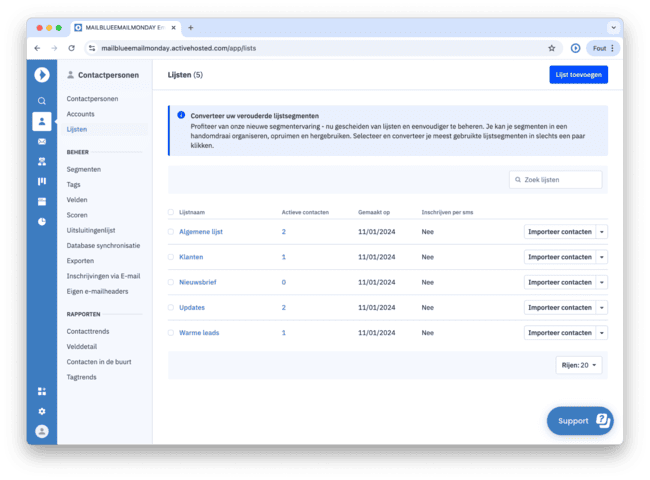Open Chrome three-dot menu
This screenshot has width=650, height=480.
[612, 48]
